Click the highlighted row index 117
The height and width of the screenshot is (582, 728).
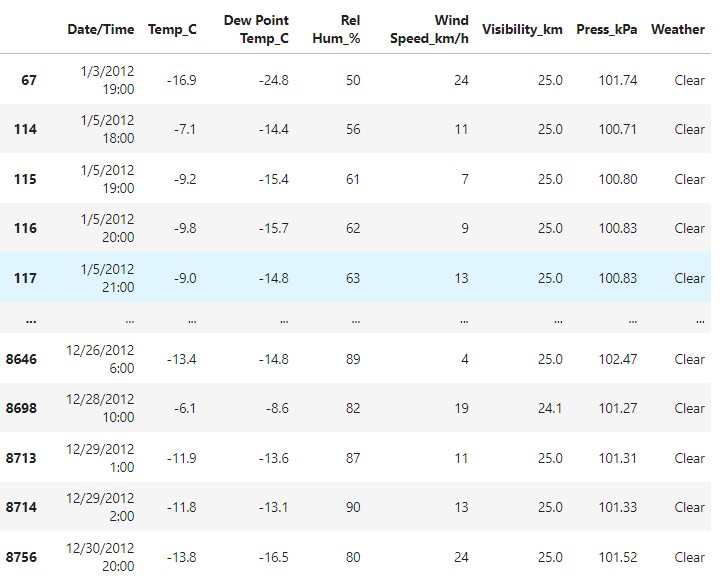[x=25, y=278]
